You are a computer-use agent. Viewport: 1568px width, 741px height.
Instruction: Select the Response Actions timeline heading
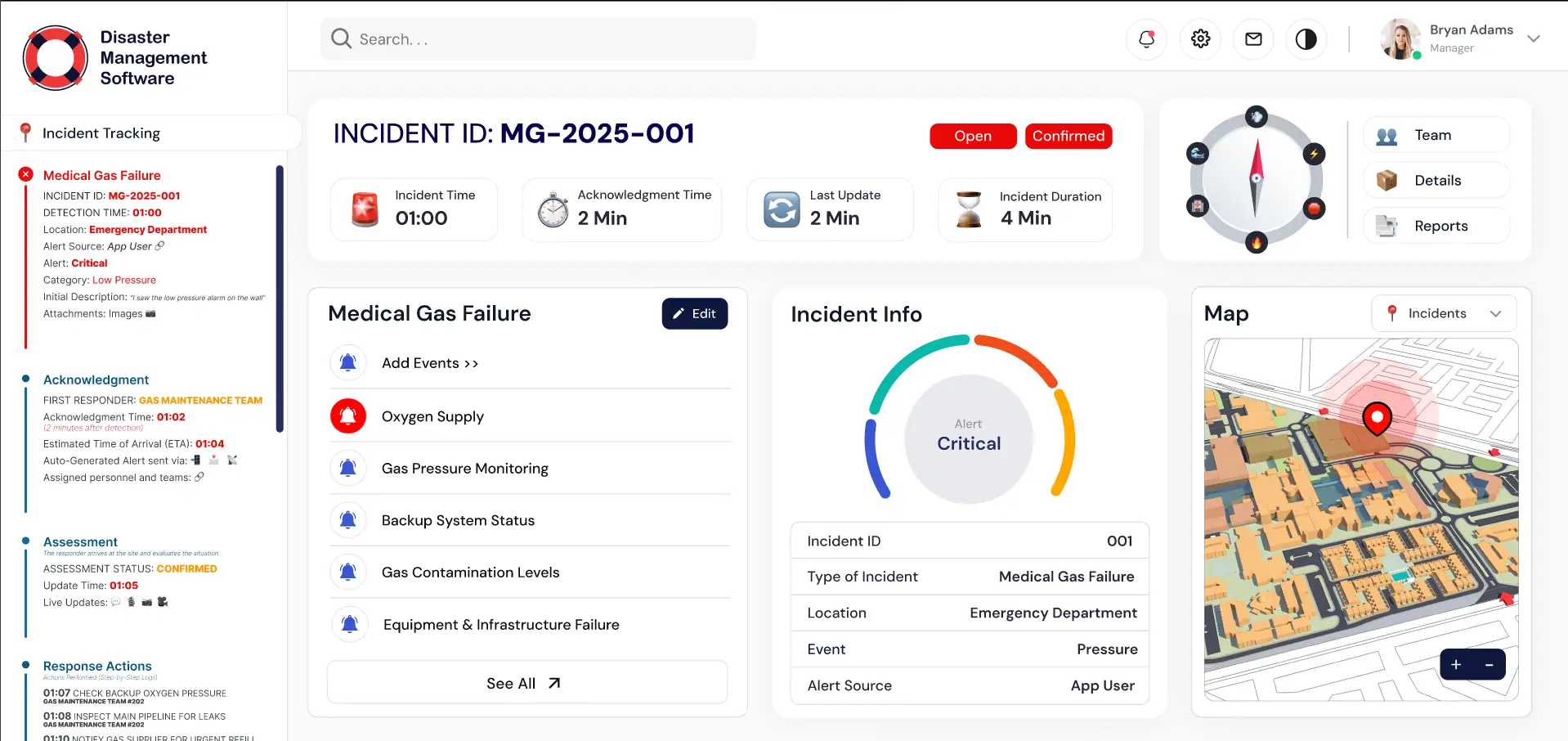(x=97, y=666)
